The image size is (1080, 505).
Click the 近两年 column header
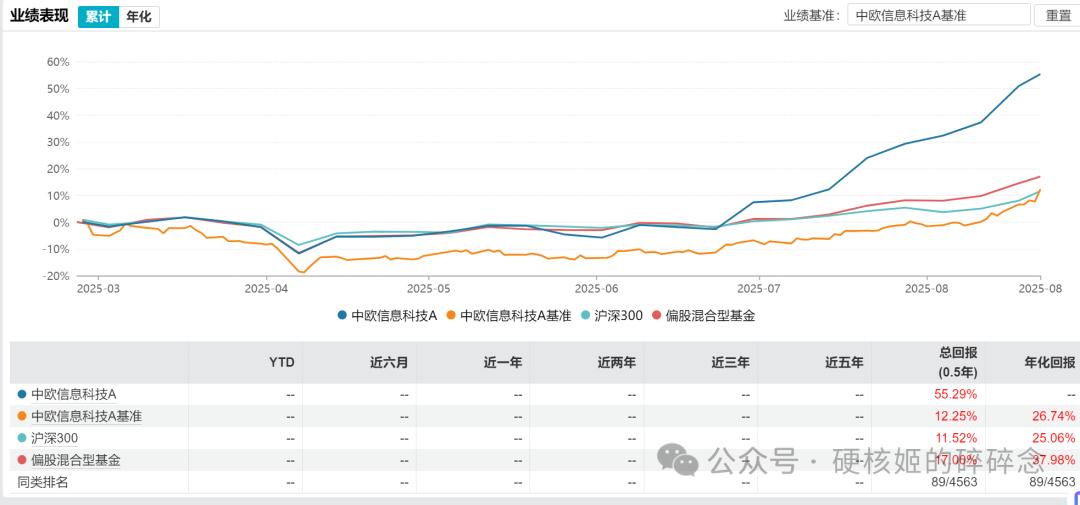(619, 362)
